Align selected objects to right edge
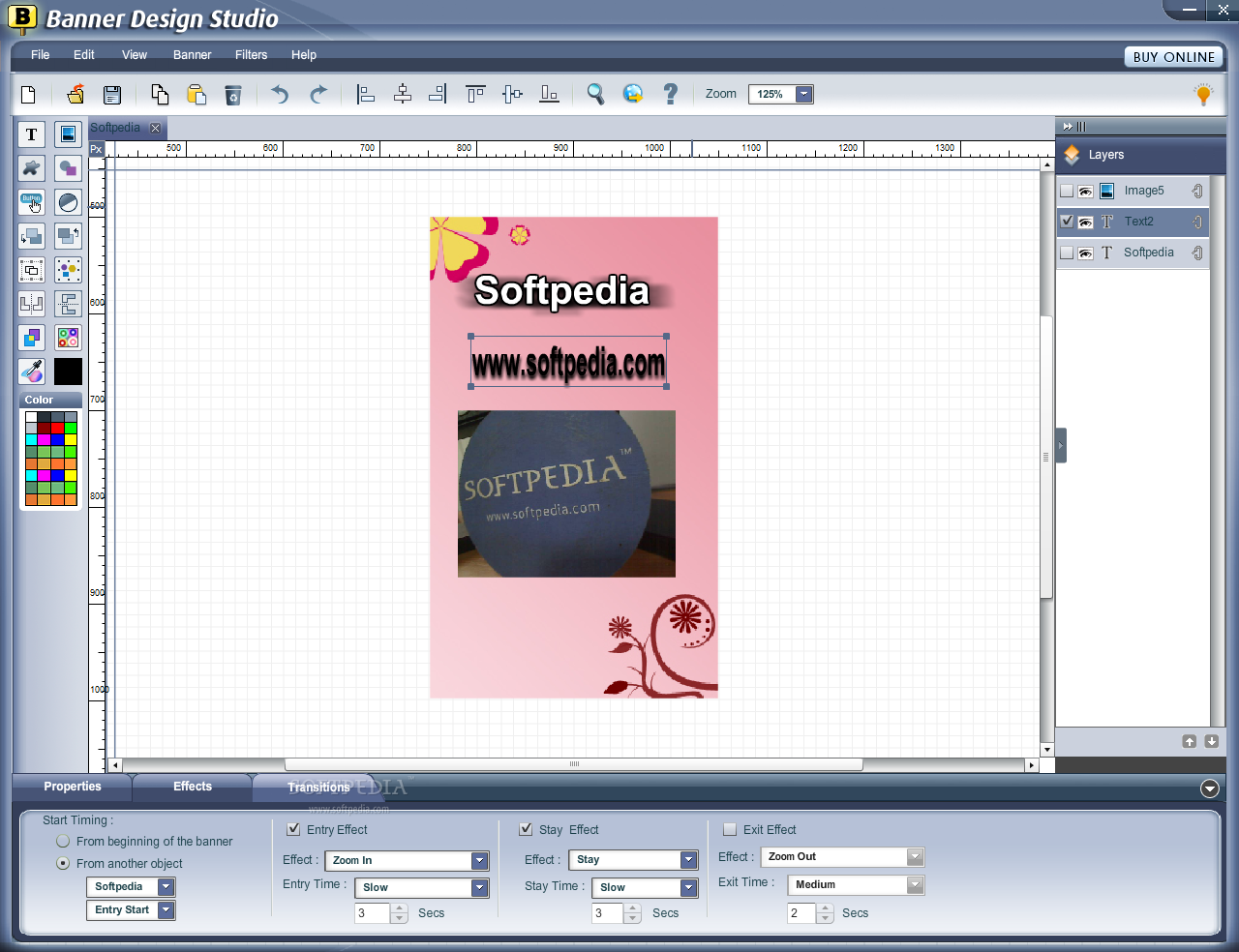1239x952 pixels. point(438,94)
